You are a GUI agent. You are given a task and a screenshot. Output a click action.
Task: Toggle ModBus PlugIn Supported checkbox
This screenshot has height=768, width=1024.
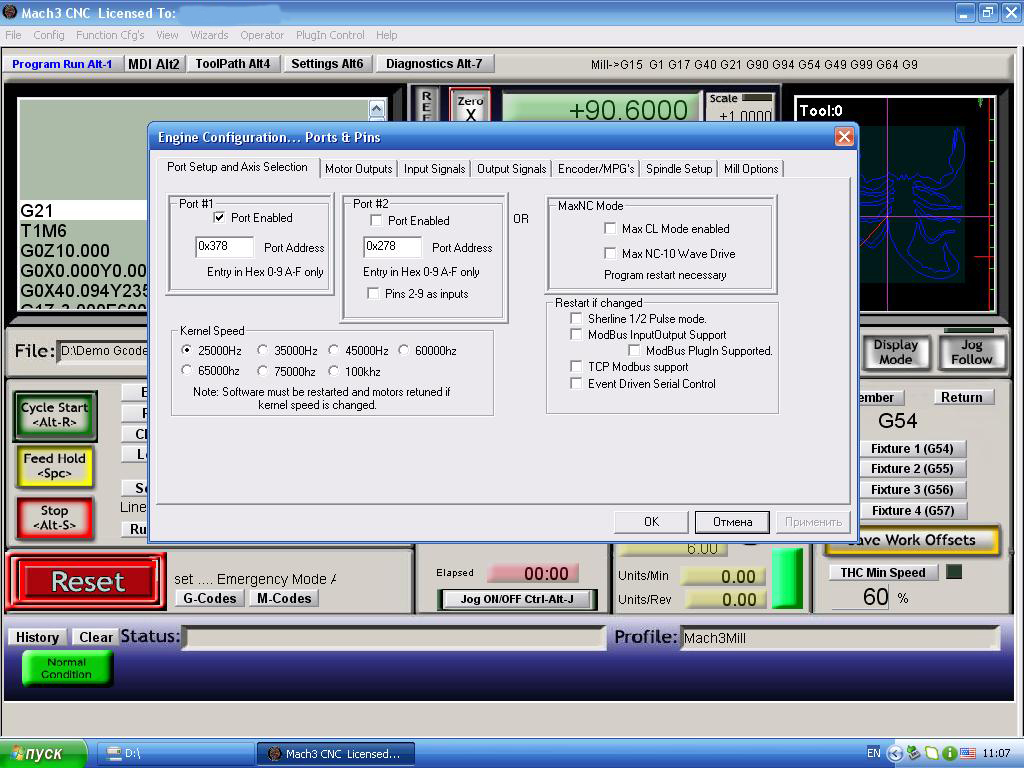click(x=634, y=351)
